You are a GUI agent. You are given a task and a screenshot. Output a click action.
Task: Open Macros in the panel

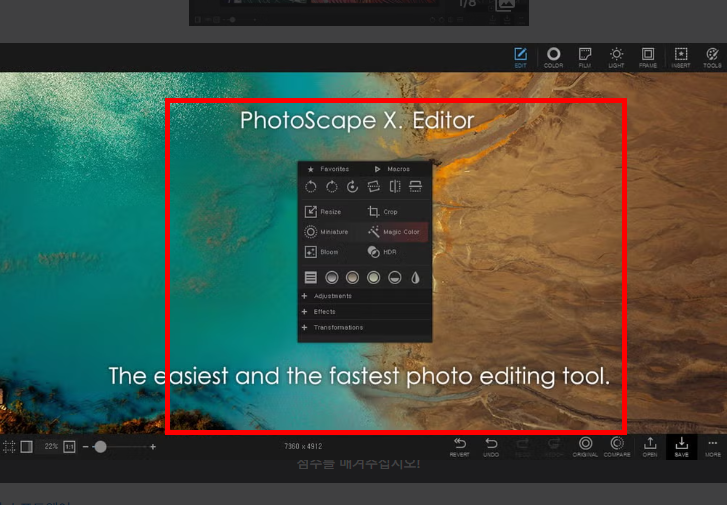(392, 169)
